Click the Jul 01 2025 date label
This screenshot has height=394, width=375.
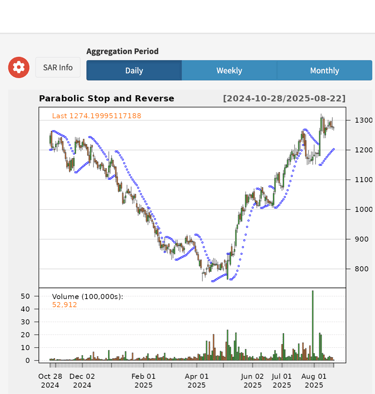(282, 381)
